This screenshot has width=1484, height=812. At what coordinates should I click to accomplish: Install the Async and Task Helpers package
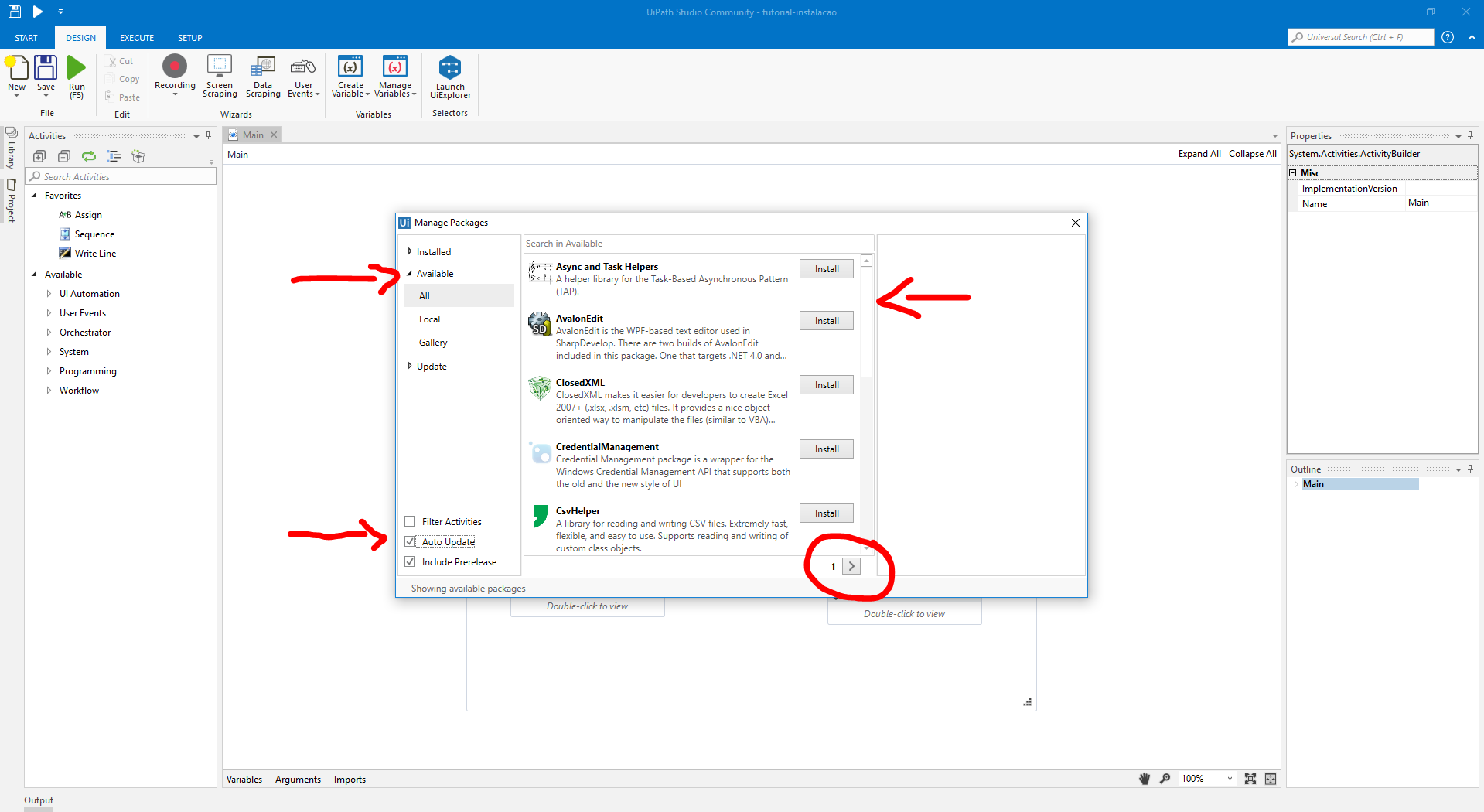tap(827, 269)
